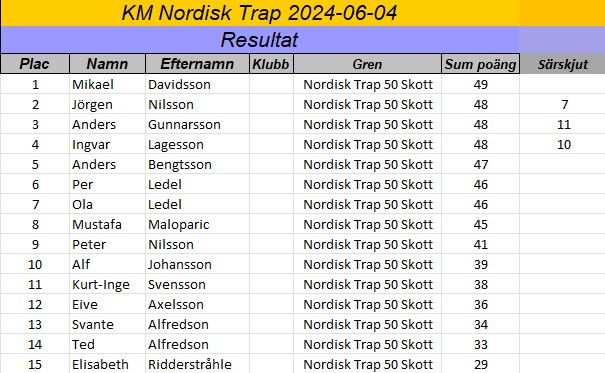Click the Namn column header
Image resolution: width=605 pixels, height=373 pixels.
click(x=107, y=64)
